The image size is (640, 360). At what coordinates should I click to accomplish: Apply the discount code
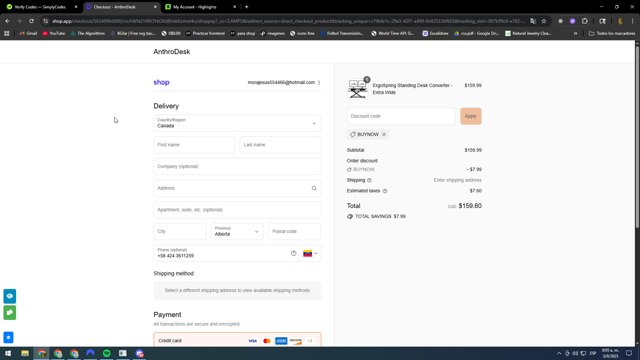471,116
